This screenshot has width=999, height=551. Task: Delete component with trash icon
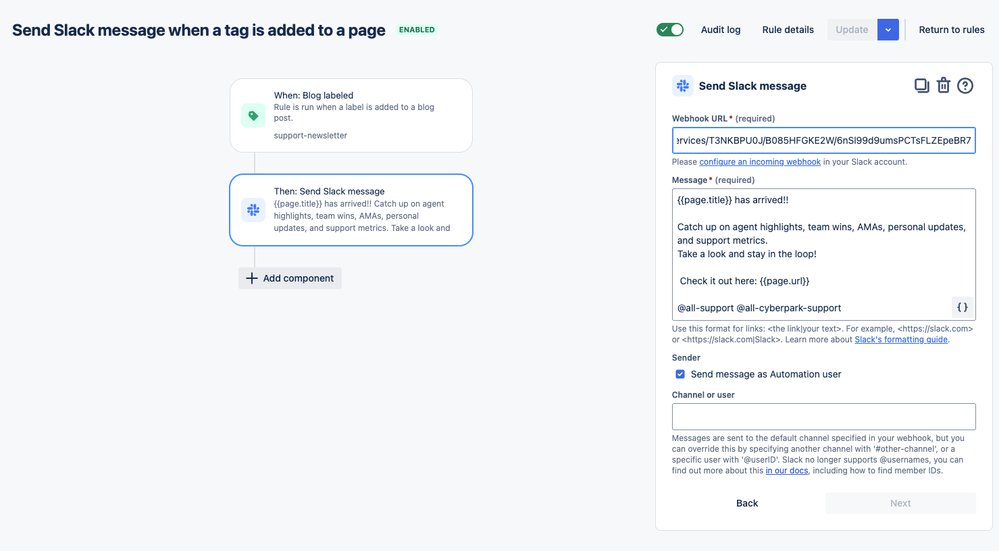coord(944,85)
